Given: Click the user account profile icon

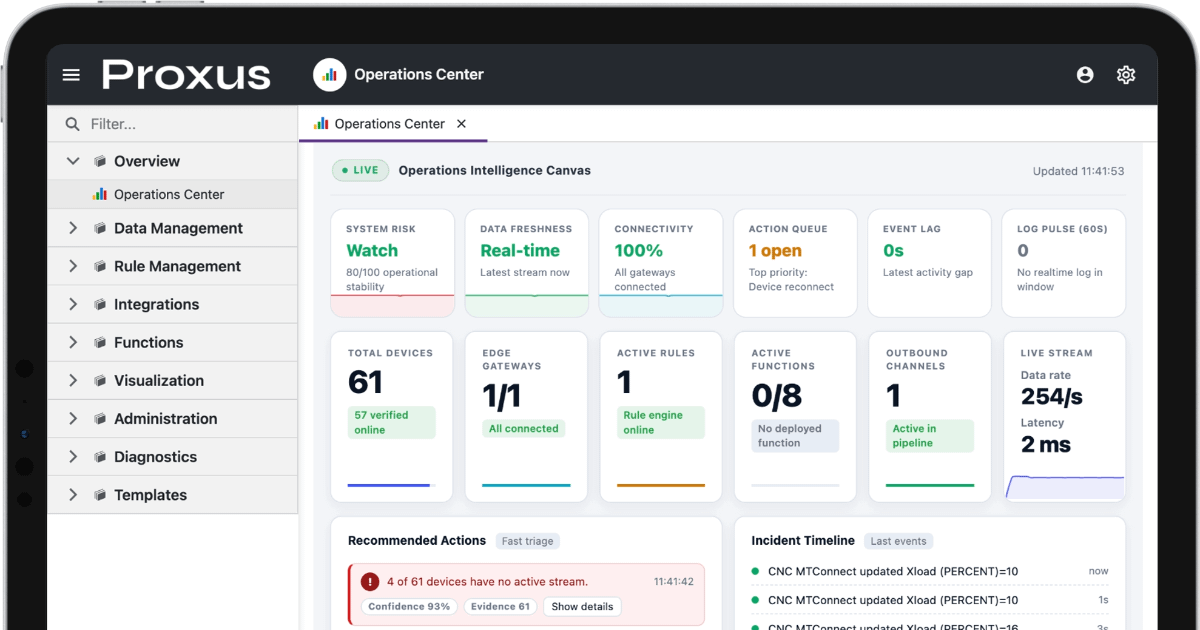Looking at the screenshot, I should pos(1085,75).
